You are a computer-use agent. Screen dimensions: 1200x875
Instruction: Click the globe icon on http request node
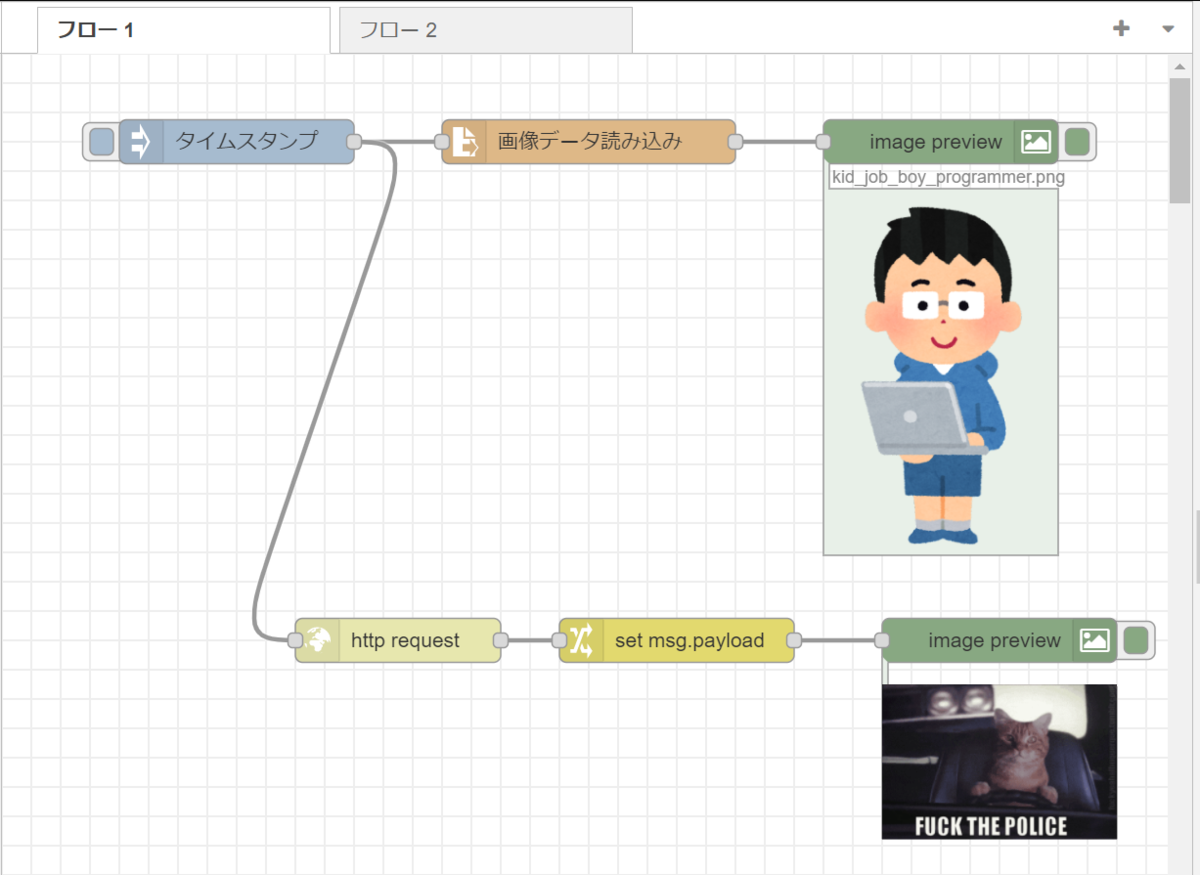tap(318, 640)
